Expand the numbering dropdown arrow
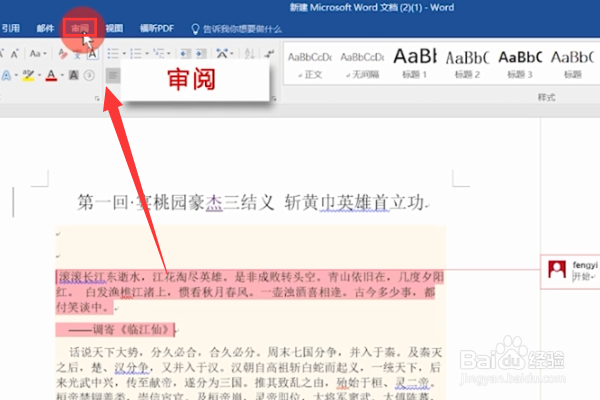This screenshot has width=600, height=400. tap(147, 54)
